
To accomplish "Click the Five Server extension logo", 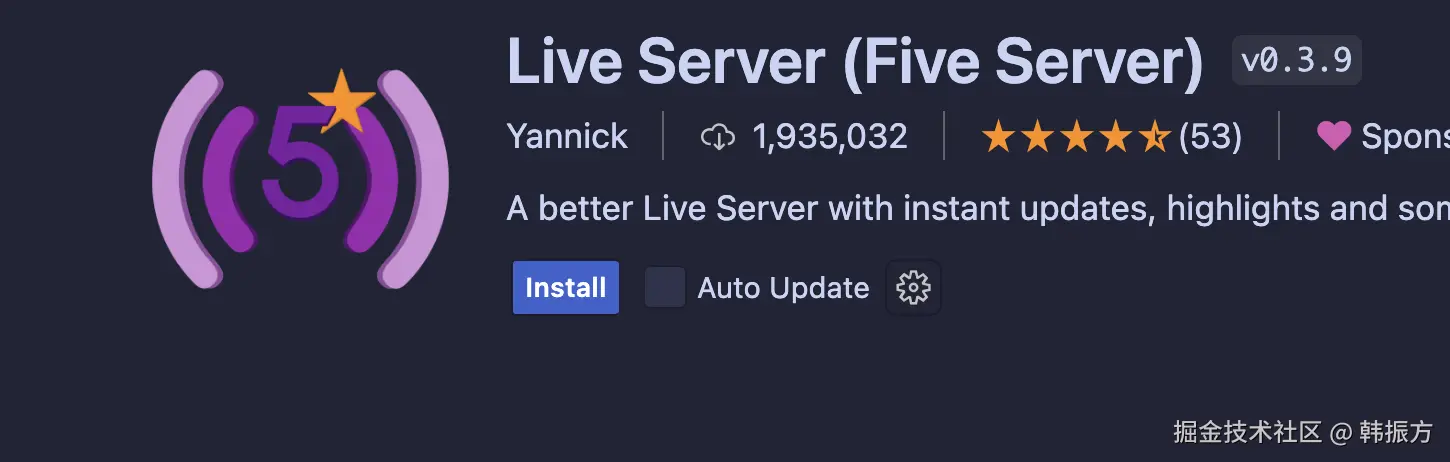I will [x=300, y=178].
